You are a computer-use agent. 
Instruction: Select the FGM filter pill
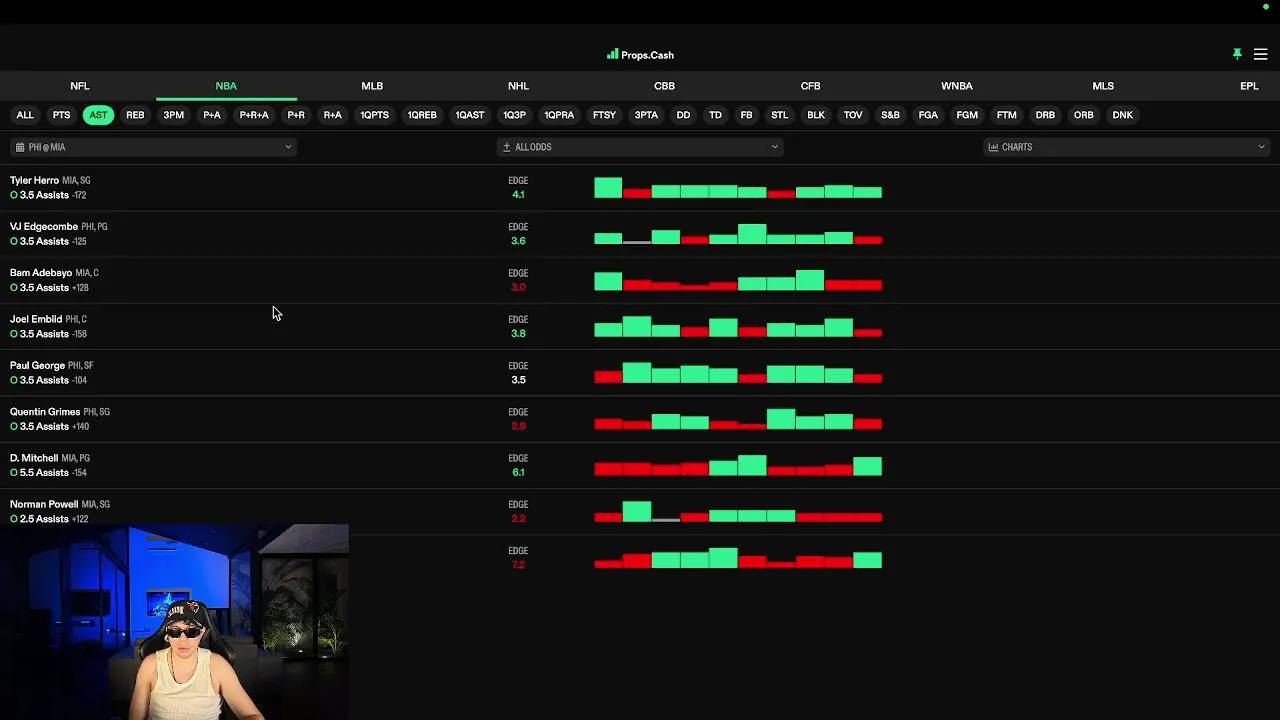967,115
